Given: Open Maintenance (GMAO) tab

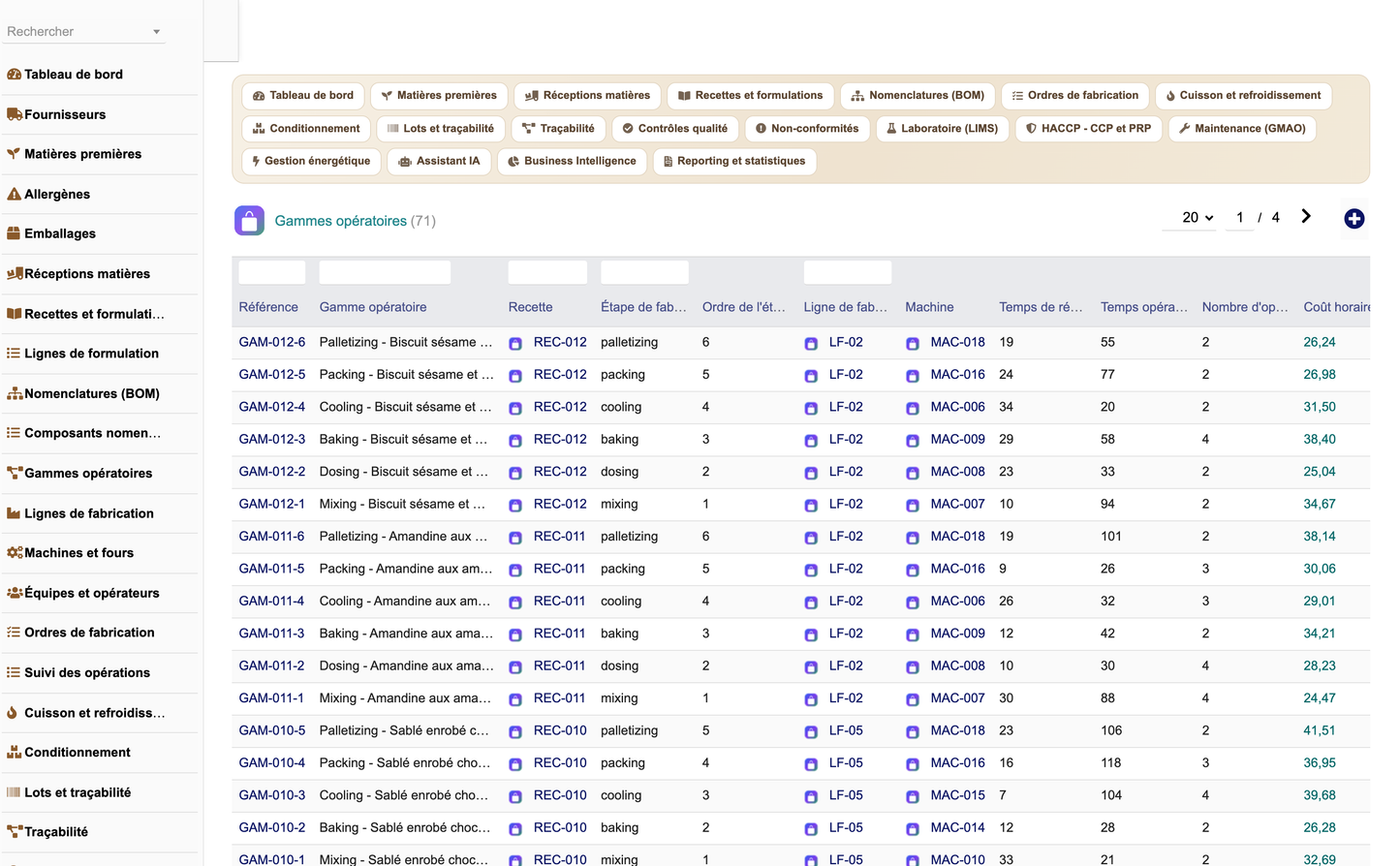Looking at the screenshot, I should pos(1242,129).
